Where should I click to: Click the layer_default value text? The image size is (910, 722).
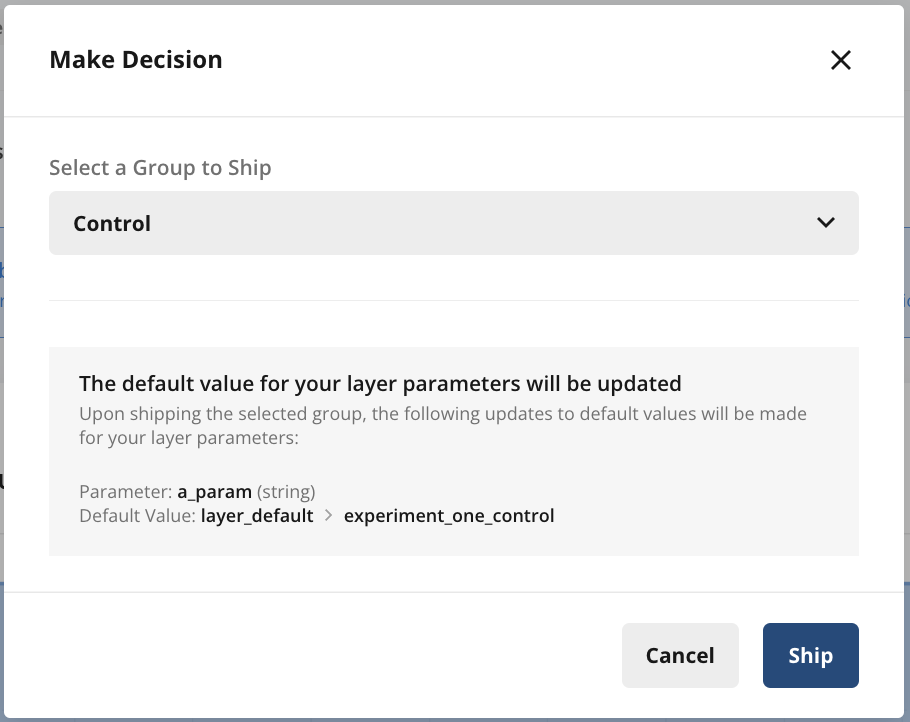point(257,515)
